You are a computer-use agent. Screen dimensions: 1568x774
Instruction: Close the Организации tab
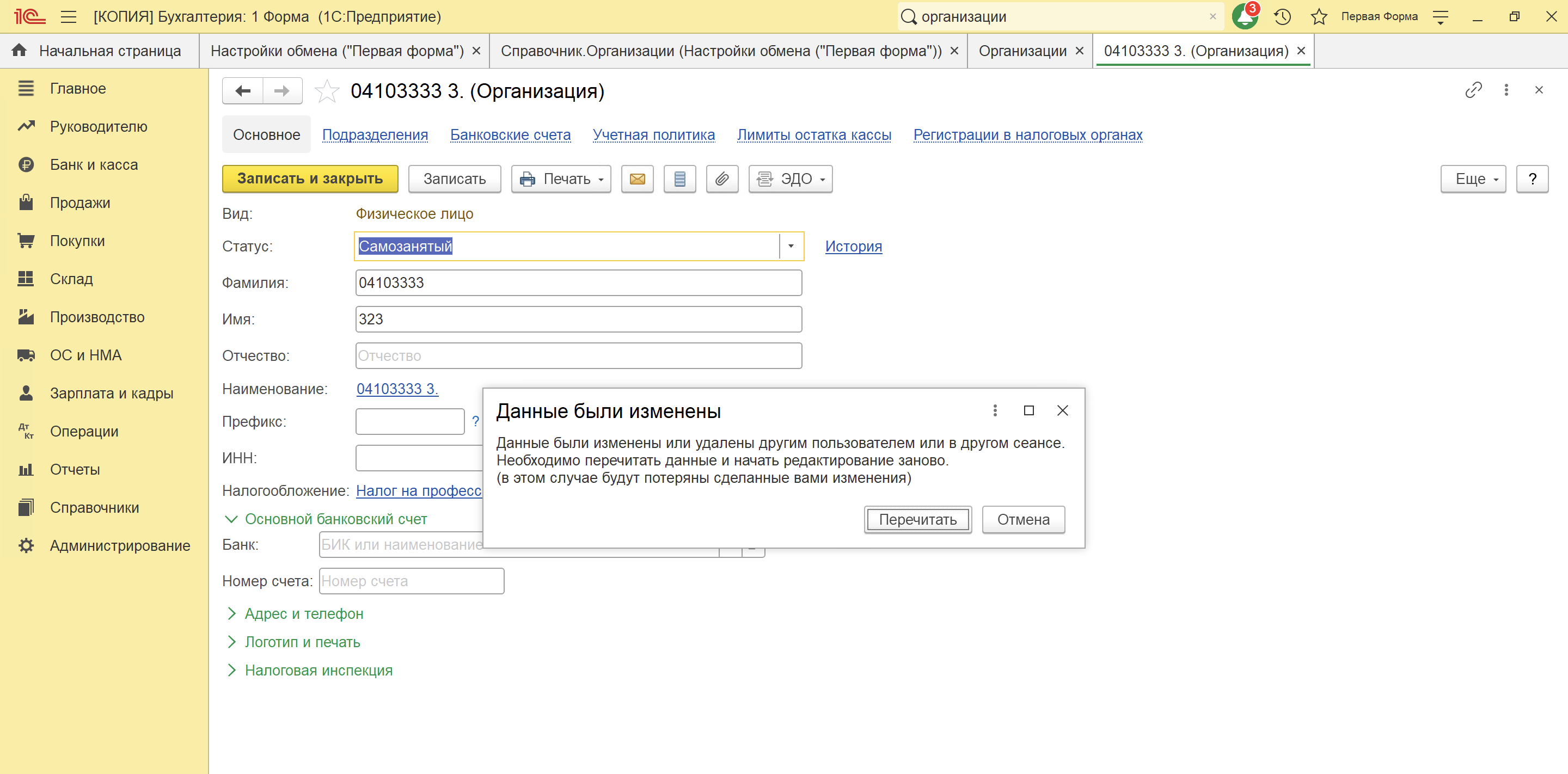point(1079,51)
